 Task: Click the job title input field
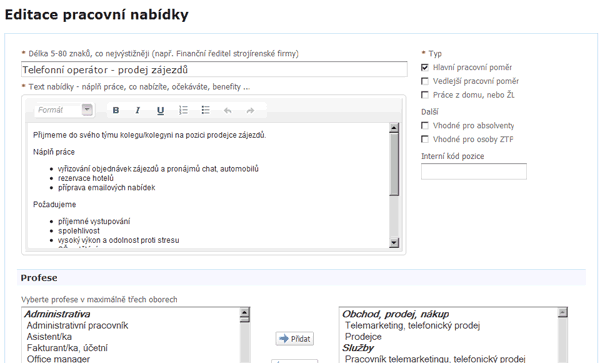(214, 70)
